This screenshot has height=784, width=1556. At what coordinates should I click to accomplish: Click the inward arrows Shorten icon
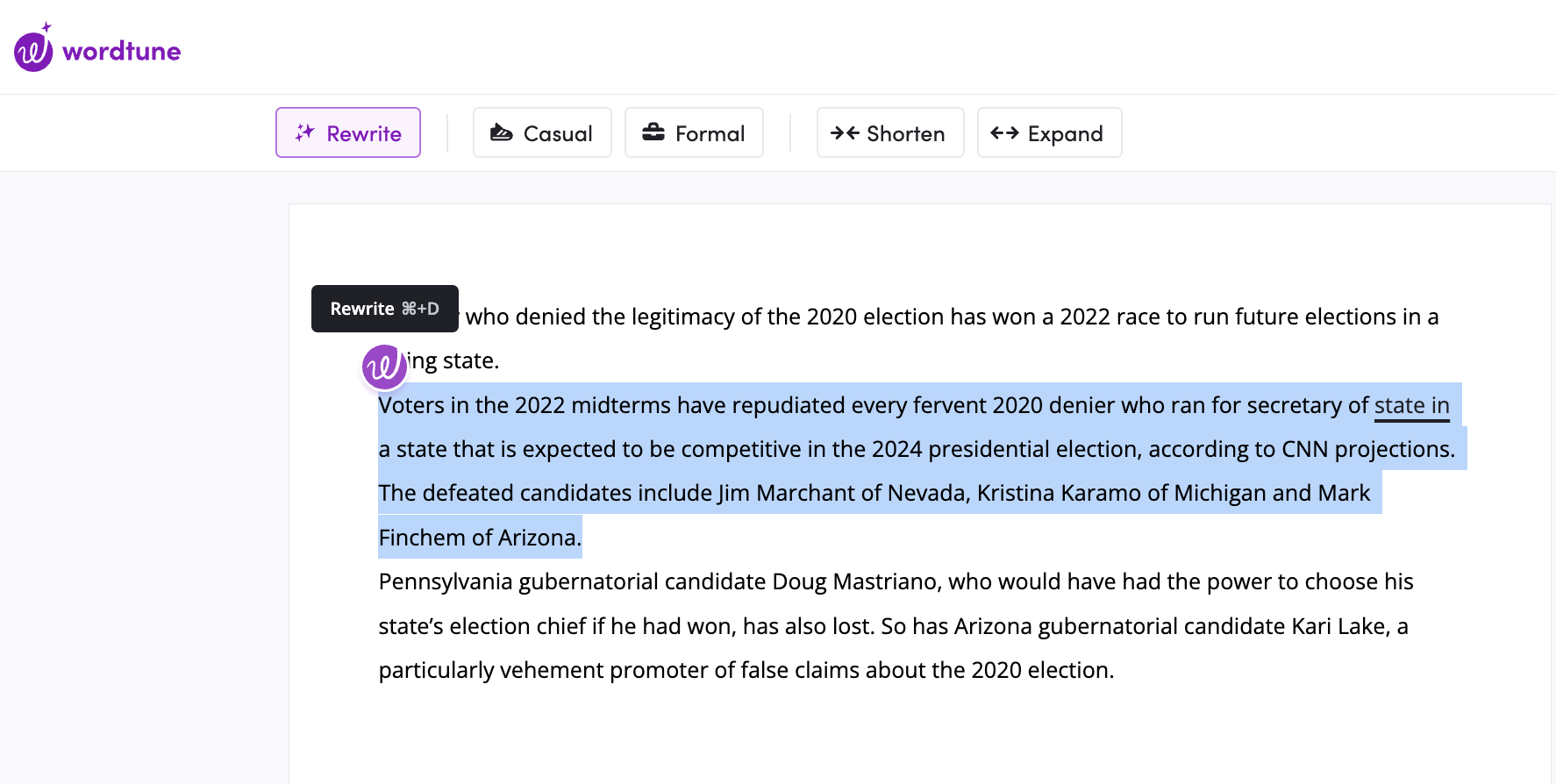[845, 132]
